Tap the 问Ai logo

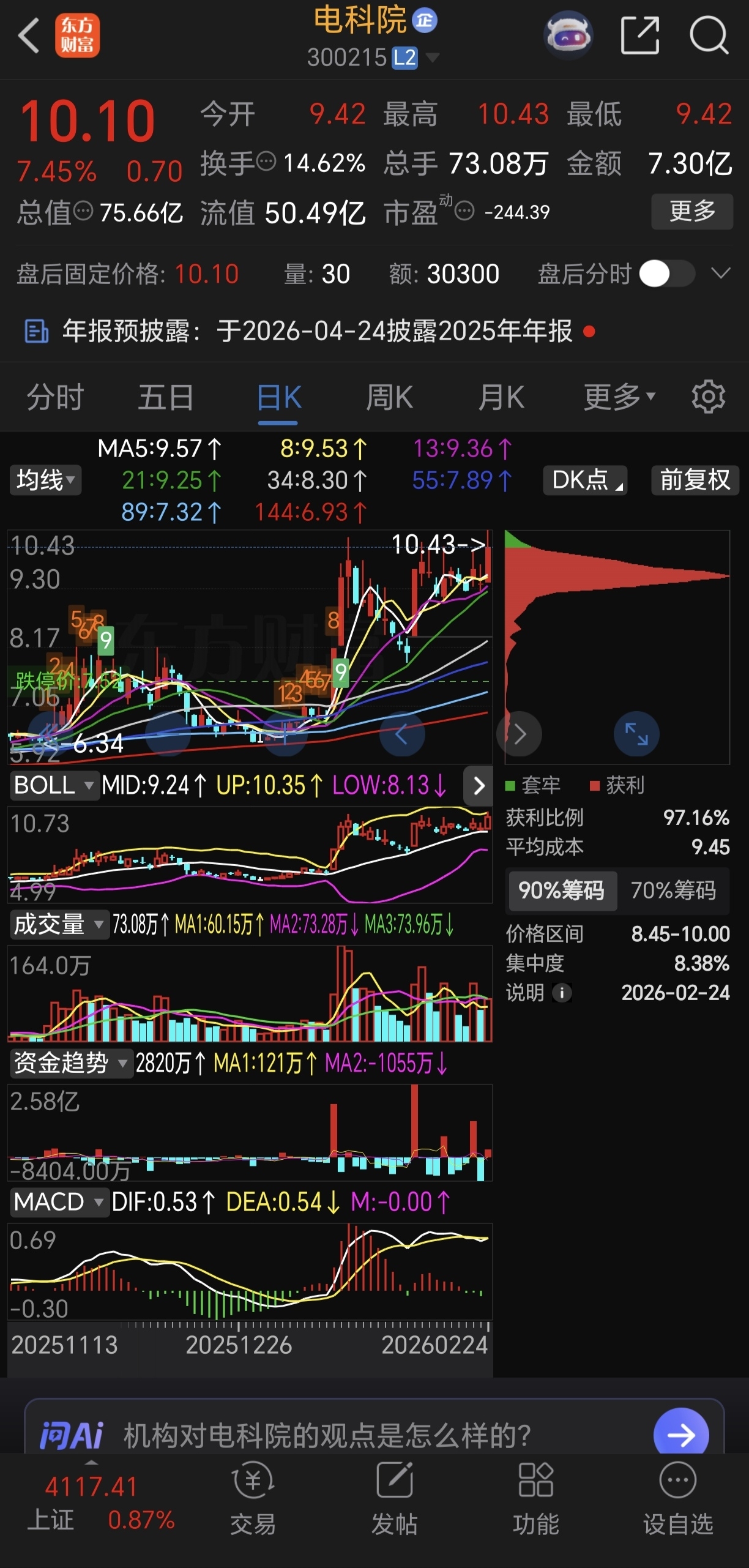[72, 1435]
